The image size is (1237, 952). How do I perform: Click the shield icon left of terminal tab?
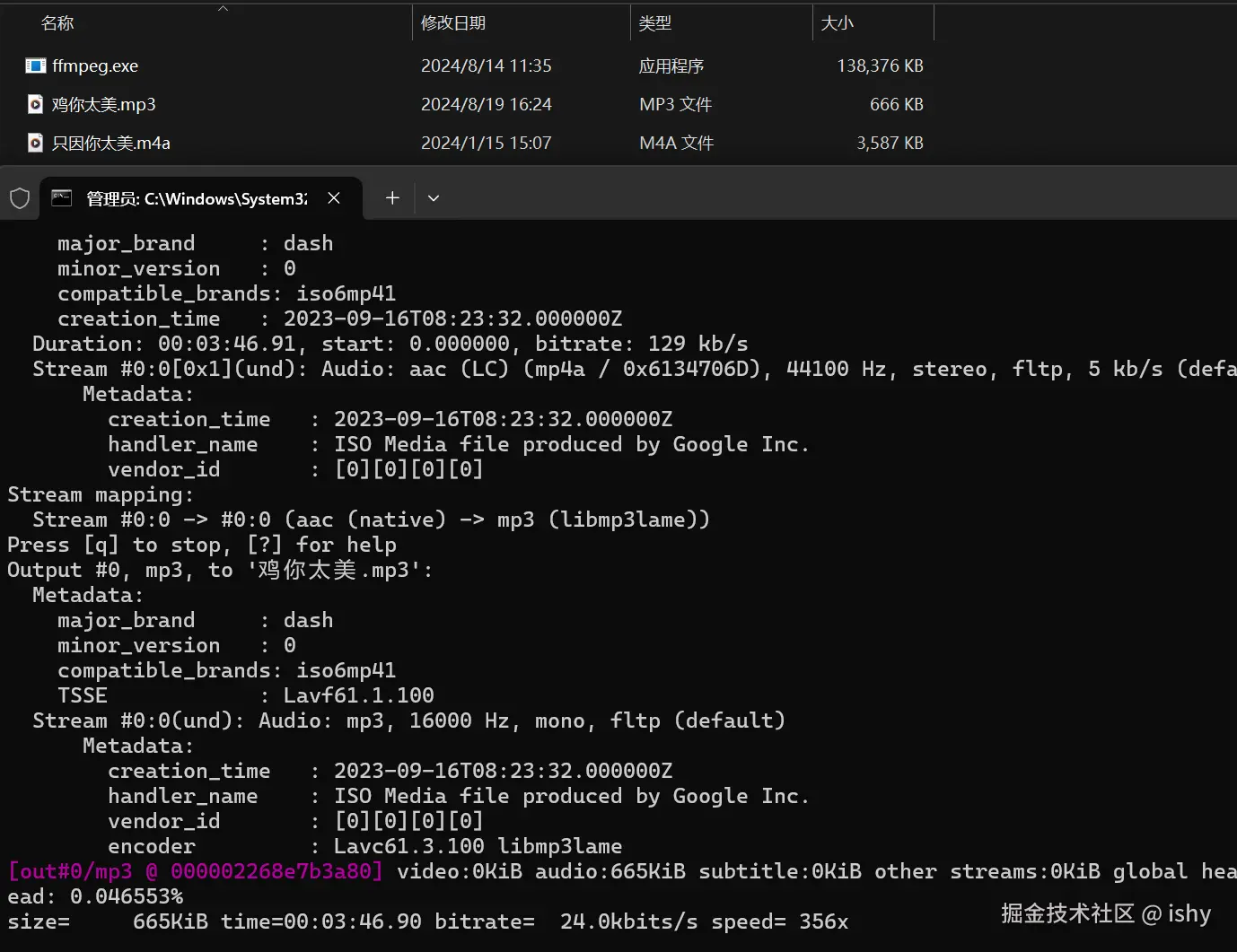tap(20, 198)
